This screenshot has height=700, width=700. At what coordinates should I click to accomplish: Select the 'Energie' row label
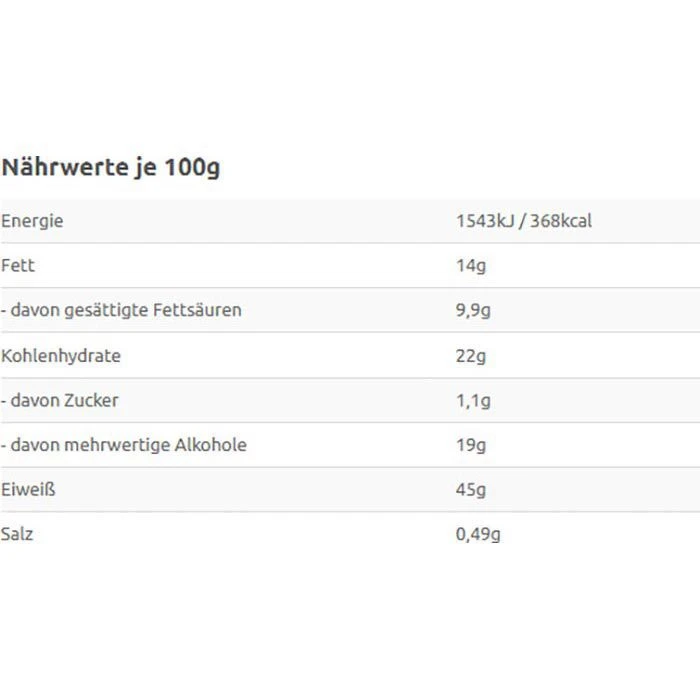coord(32,221)
